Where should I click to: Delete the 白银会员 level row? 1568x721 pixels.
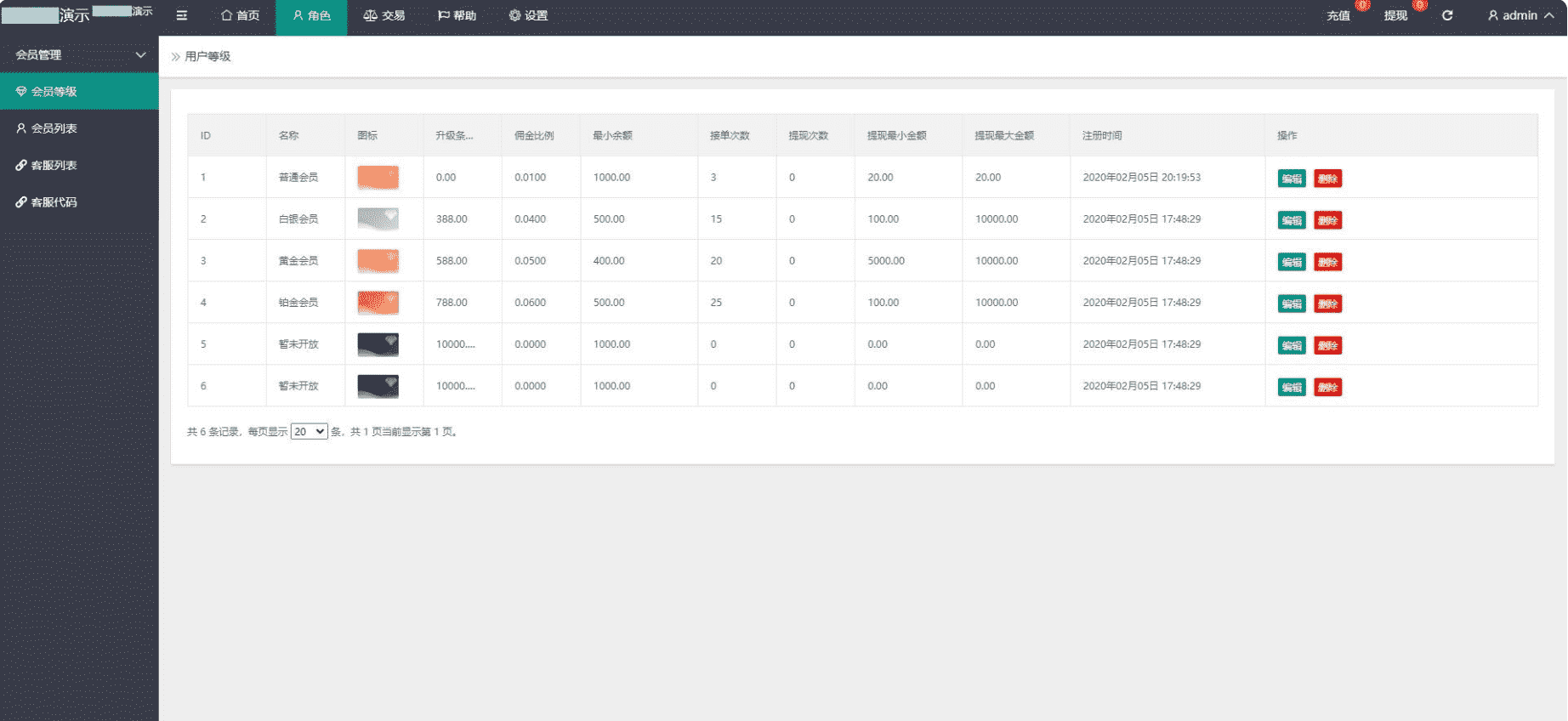[x=1327, y=220]
